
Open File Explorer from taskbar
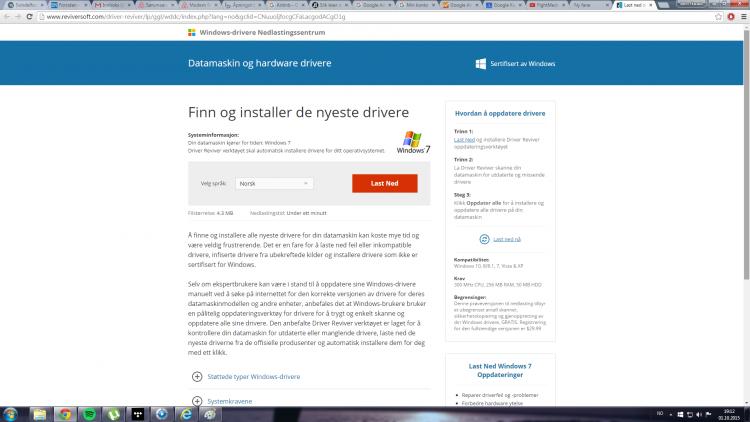[40, 414]
